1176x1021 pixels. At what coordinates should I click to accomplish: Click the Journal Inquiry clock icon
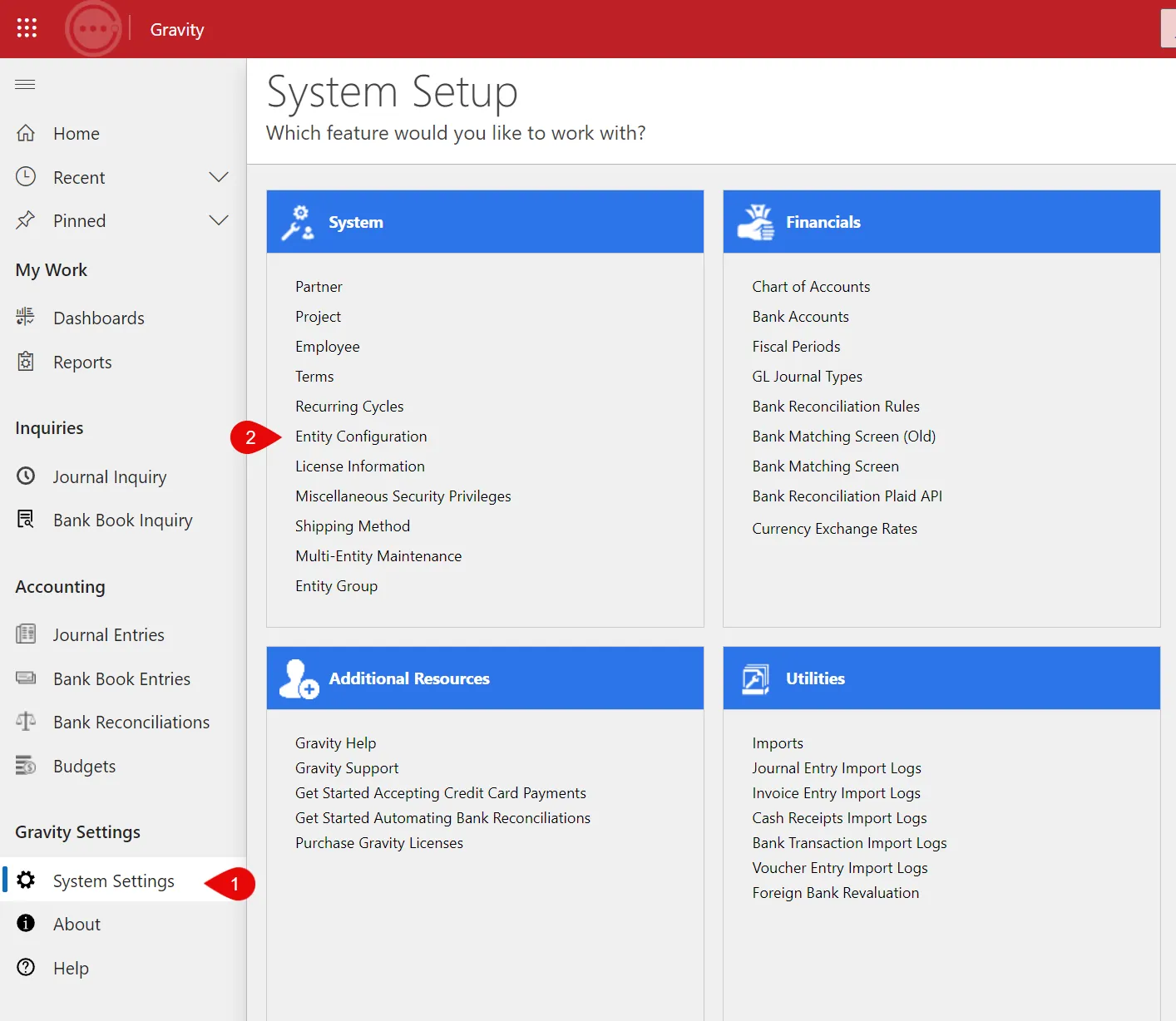click(x=26, y=476)
